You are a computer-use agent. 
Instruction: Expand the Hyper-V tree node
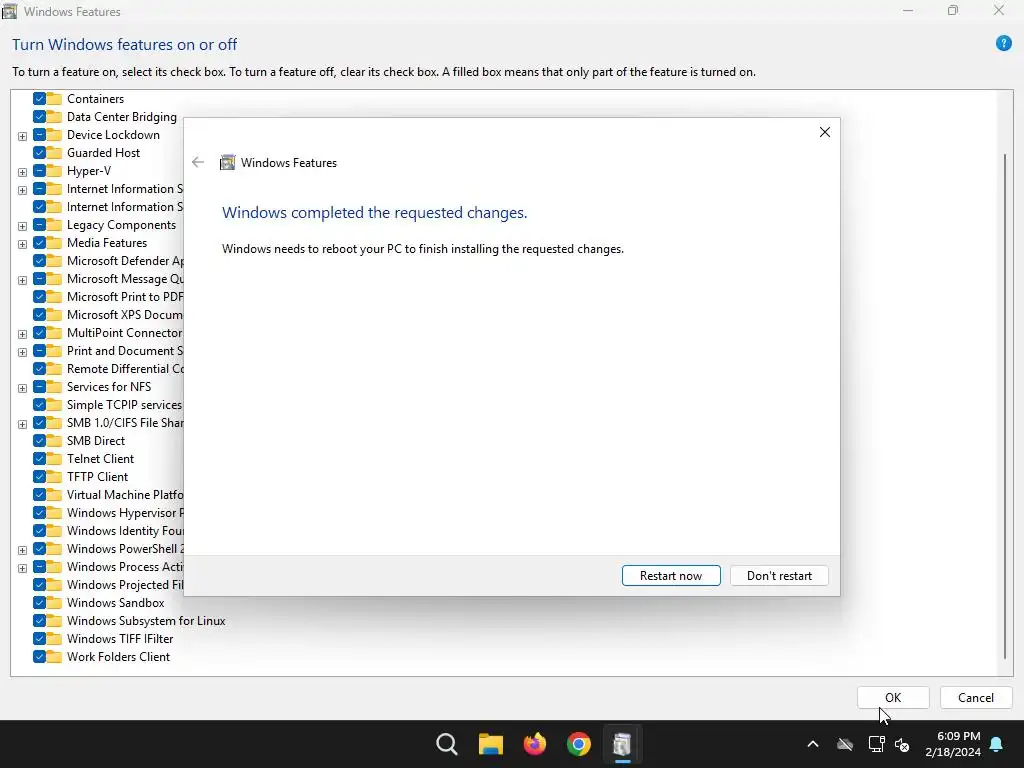click(22, 172)
